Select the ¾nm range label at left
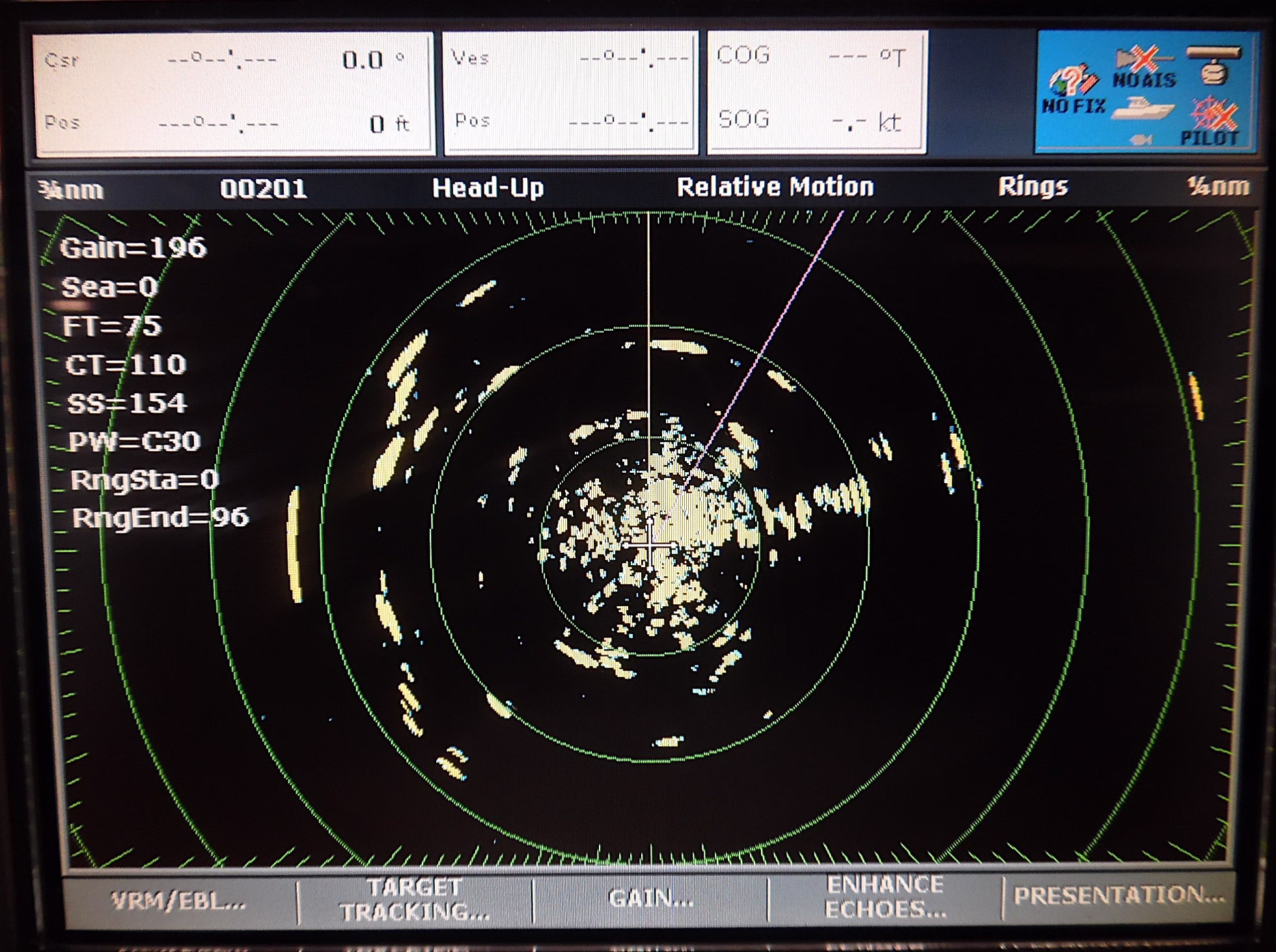 [x=71, y=190]
